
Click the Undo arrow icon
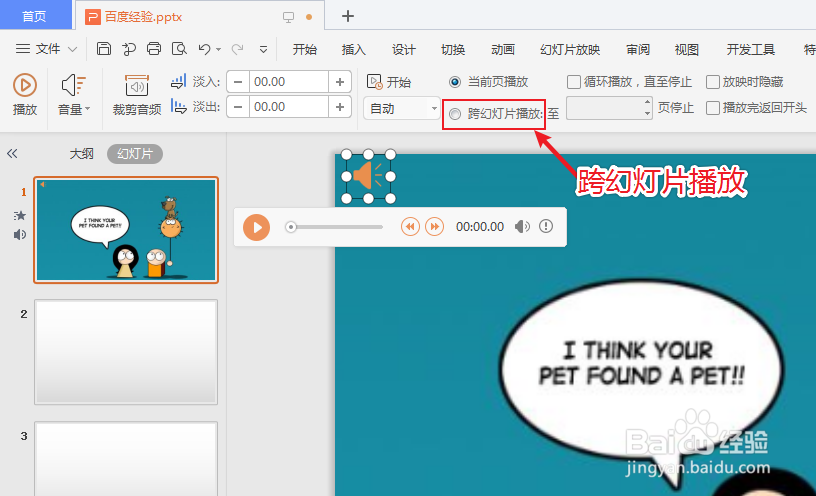(x=204, y=49)
